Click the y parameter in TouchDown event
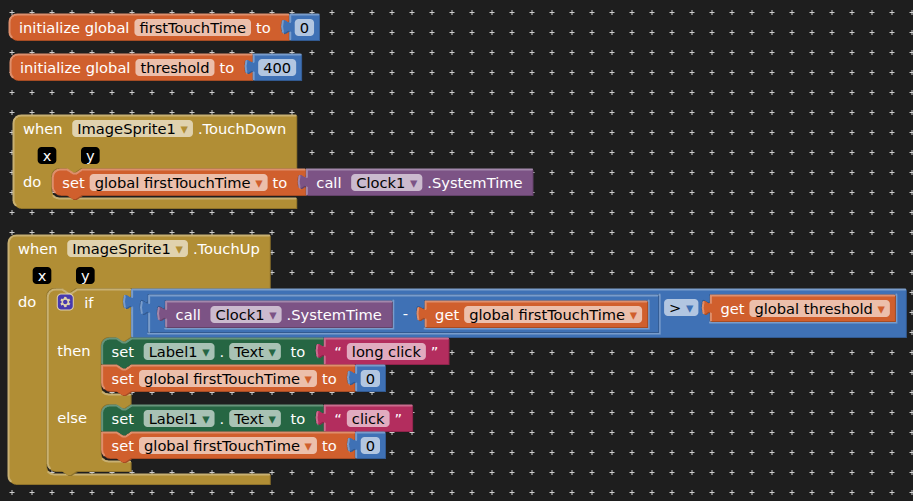 click(90, 156)
